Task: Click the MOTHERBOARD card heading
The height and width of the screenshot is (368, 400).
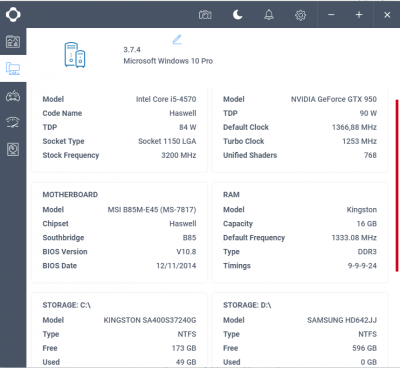Action: [70, 195]
